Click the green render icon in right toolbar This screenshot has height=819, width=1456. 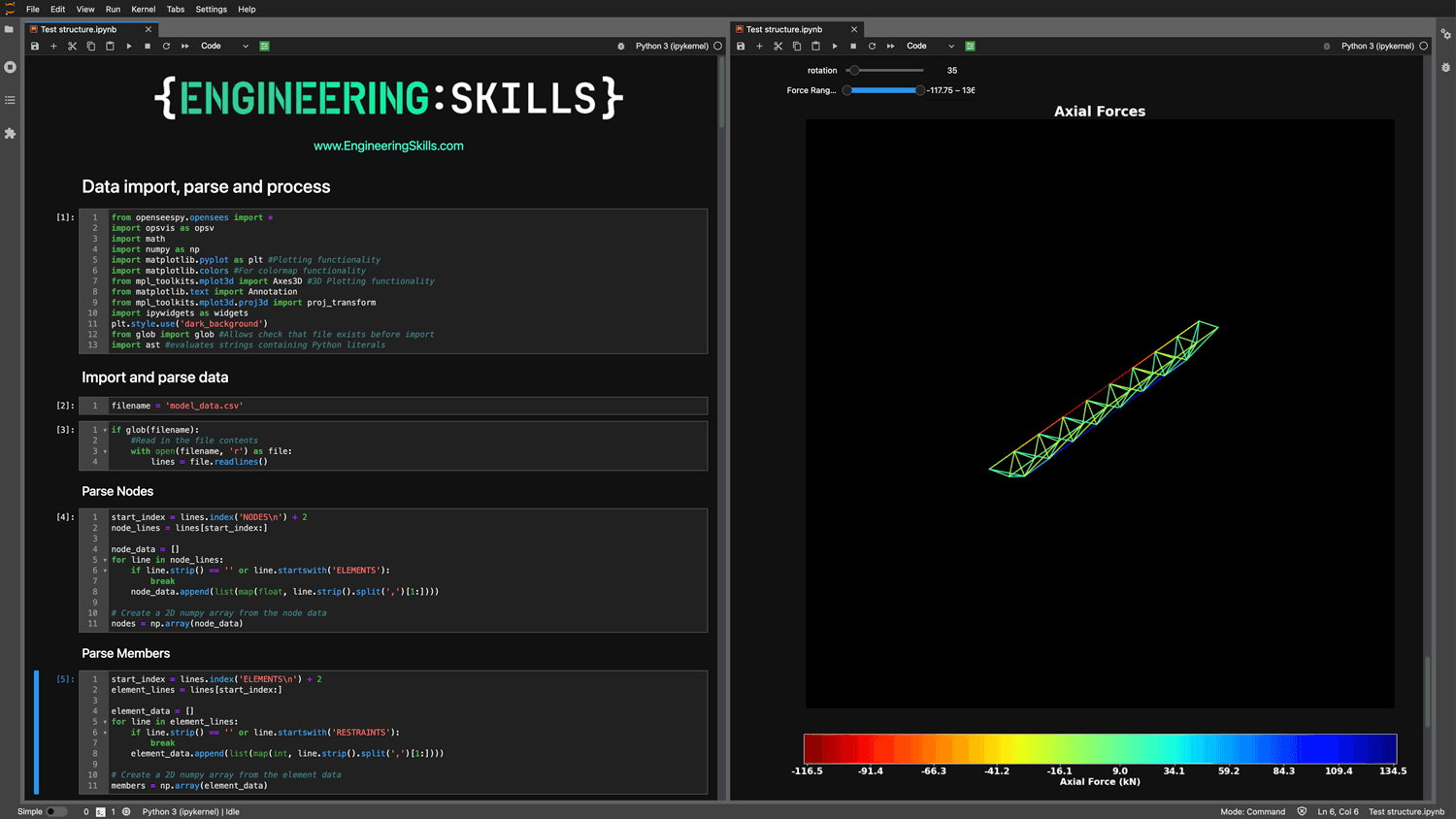(970, 46)
